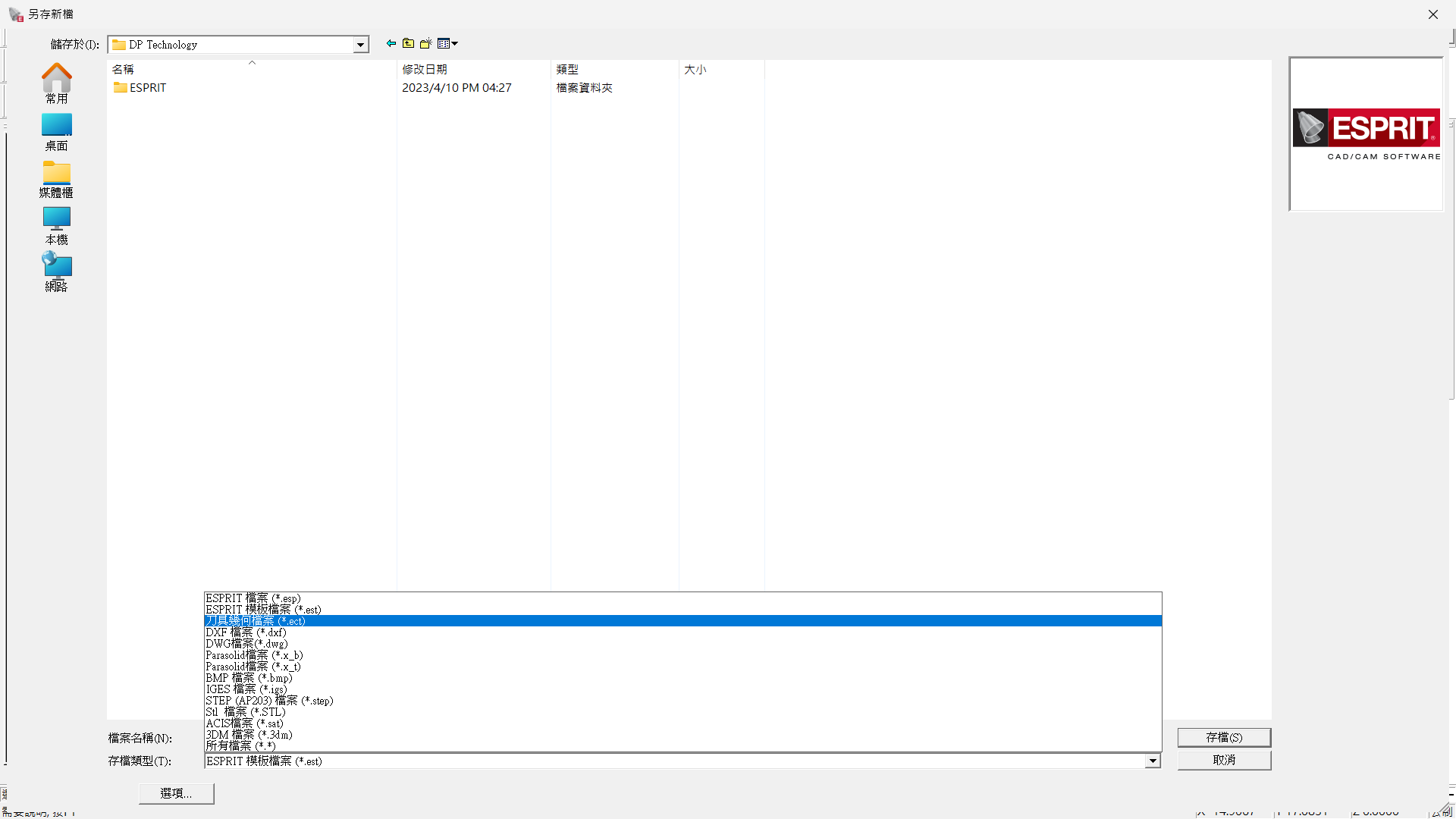
Task: Go up one folder level
Action: [x=408, y=44]
